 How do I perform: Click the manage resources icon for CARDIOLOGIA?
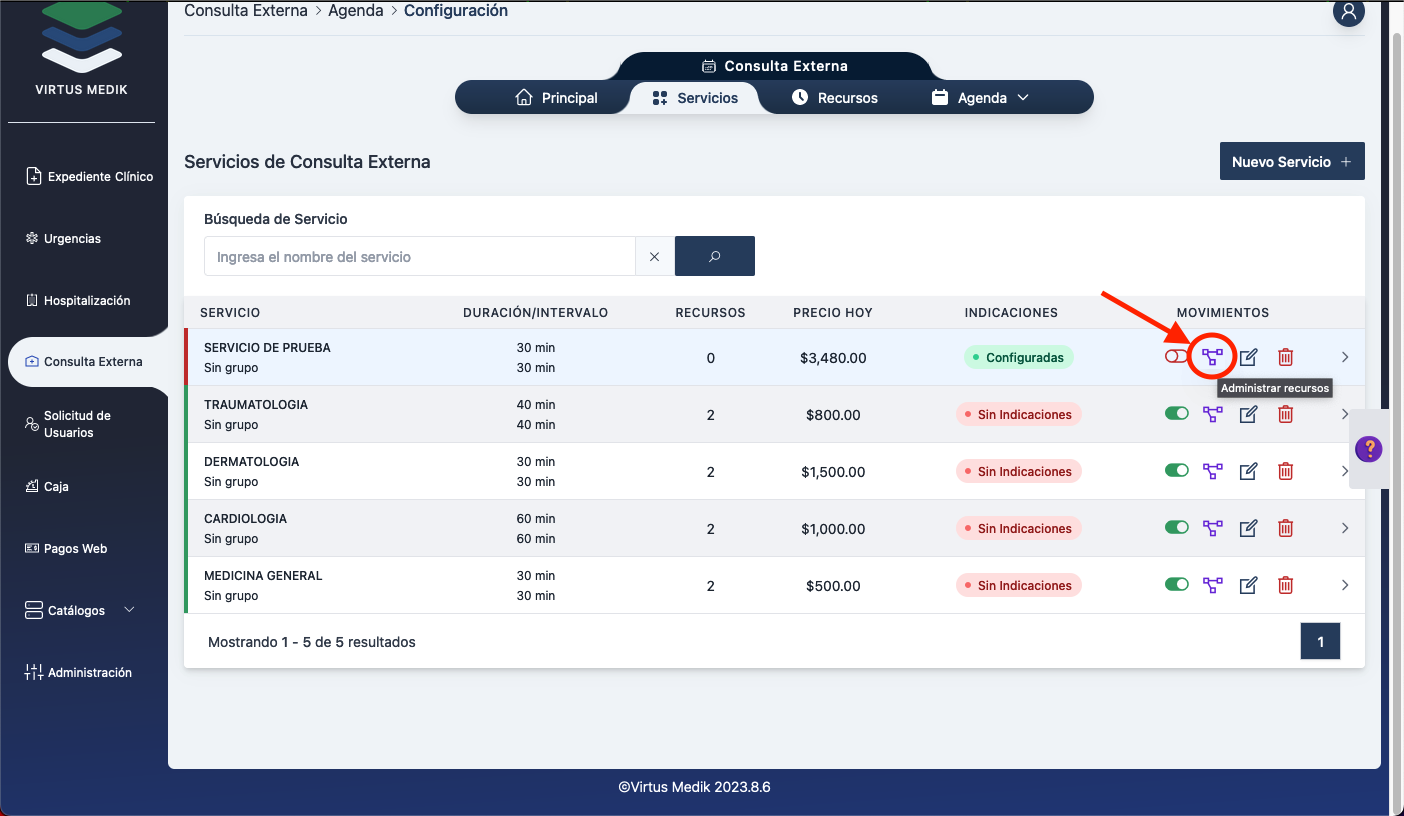pos(1212,528)
